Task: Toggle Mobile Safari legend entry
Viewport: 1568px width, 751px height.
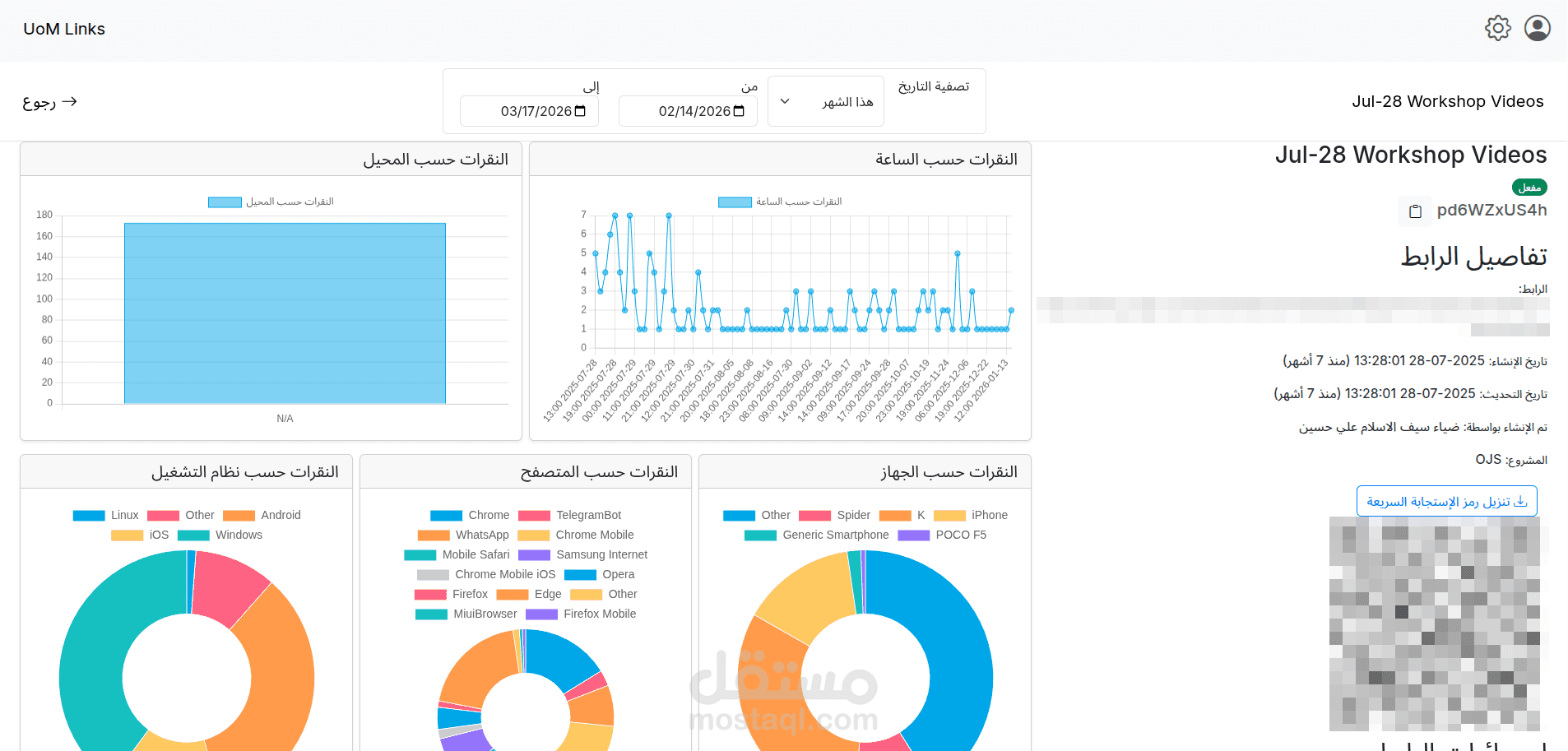Action: point(457,554)
